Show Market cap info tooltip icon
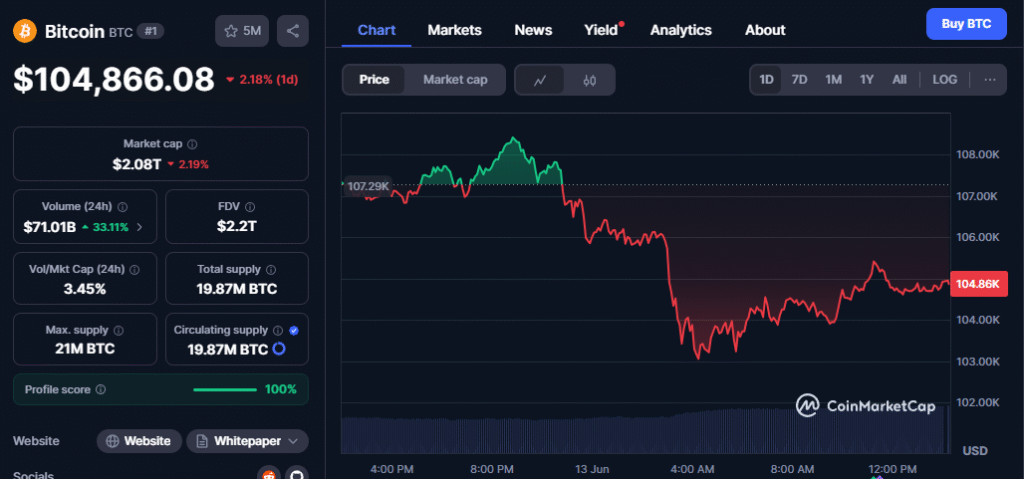 coord(193,144)
